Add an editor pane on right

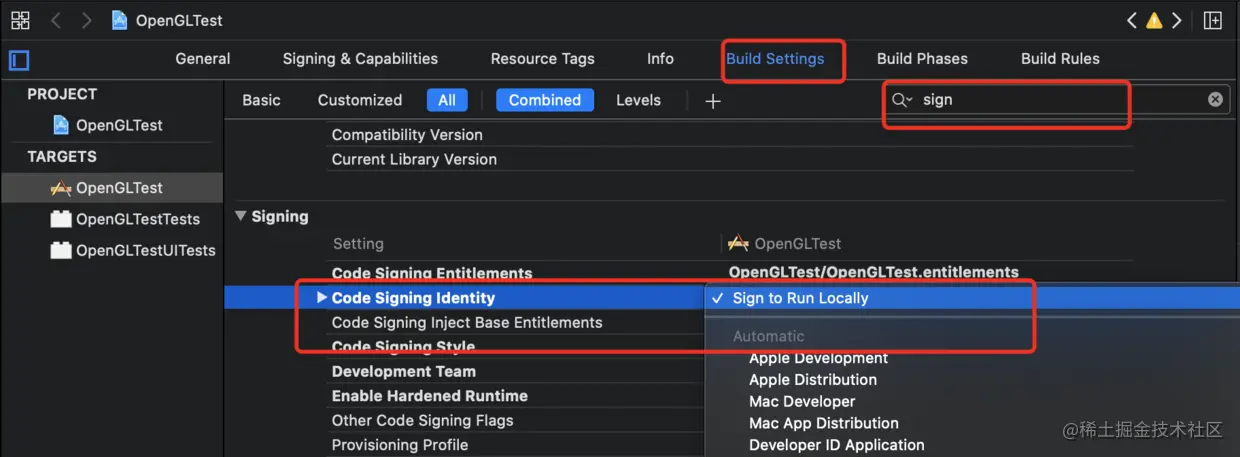(x=1213, y=20)
